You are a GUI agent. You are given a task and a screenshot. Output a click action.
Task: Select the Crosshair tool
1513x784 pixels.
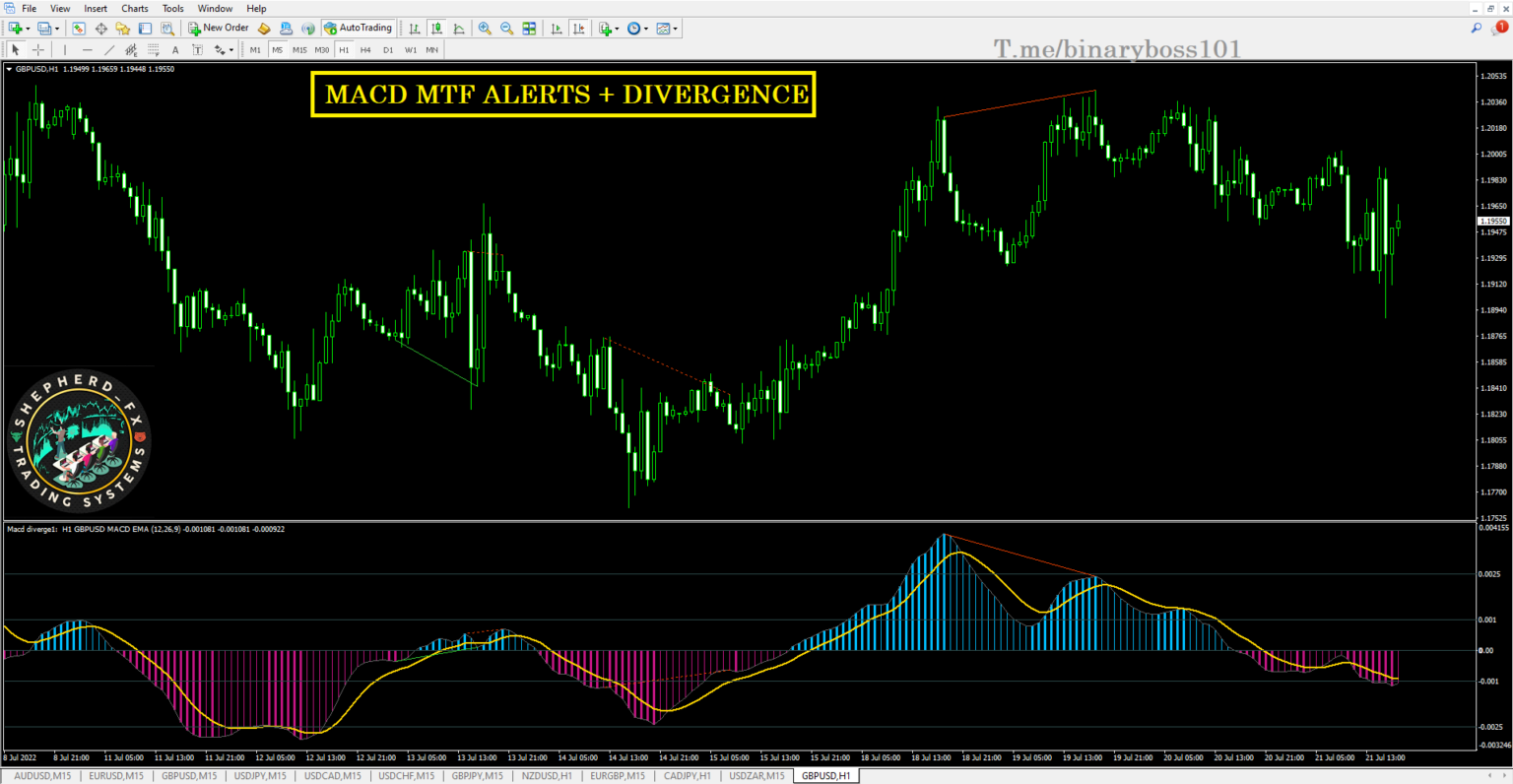point(38,49)
